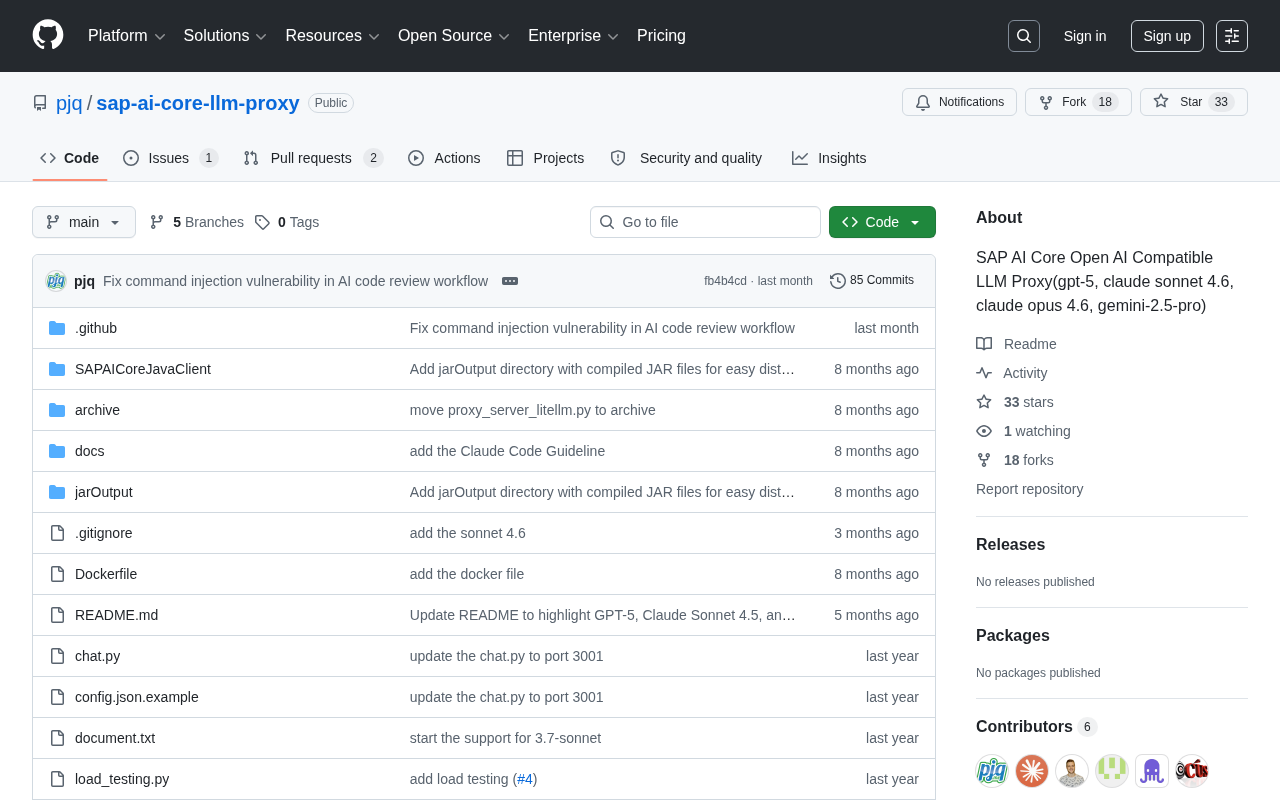This screenshot has width=1280, height=800.
Task: Switch to the Pull requests tab
Action: coord(313,158)
